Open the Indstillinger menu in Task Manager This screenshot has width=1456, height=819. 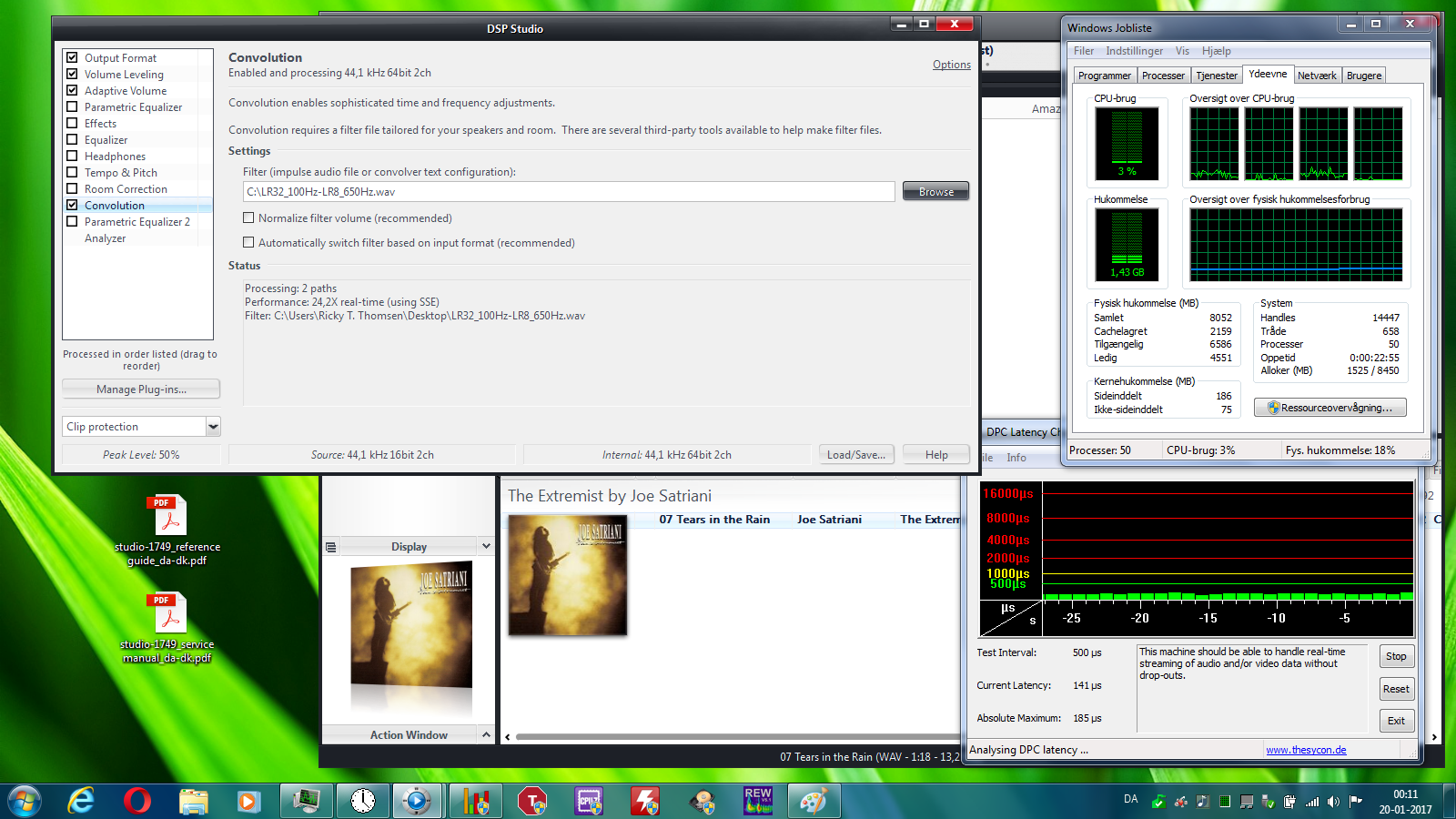(1134, 51)
